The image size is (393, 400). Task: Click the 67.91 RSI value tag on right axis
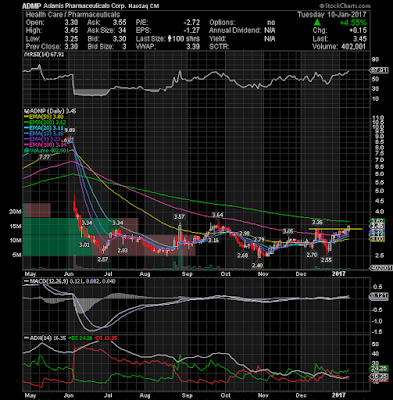point(379,70)
